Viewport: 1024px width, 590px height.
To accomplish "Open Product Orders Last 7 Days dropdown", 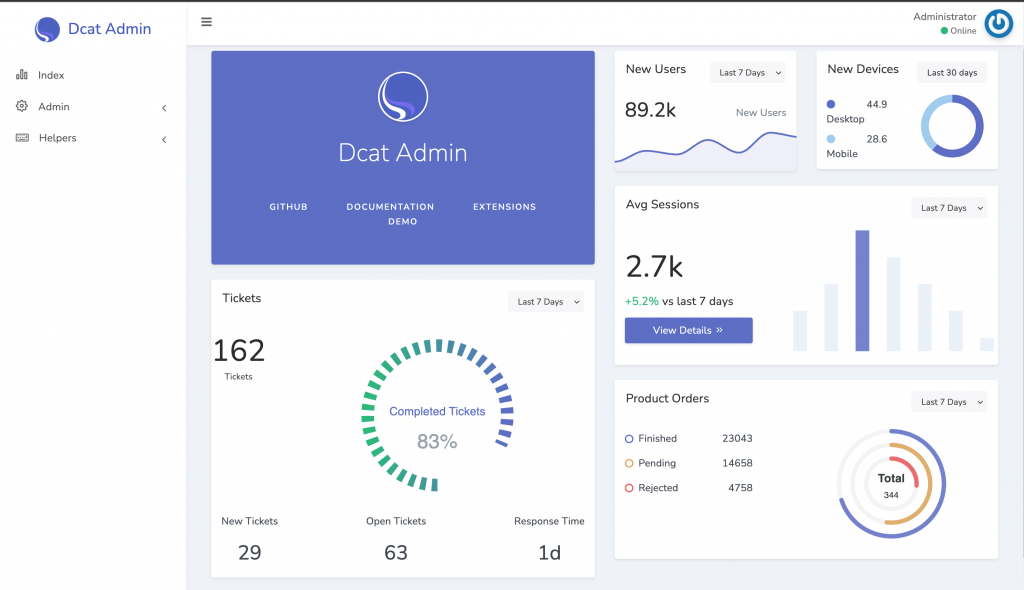I will click(949, 402).
